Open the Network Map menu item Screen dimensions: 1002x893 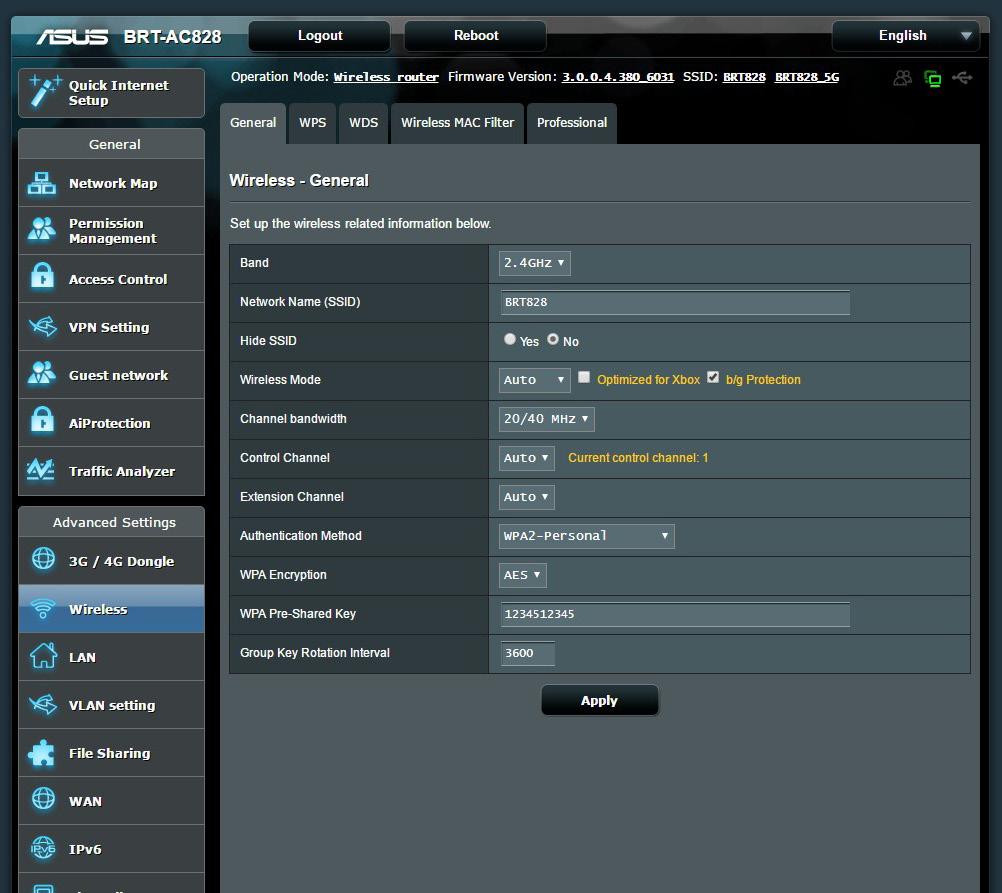[112, 183]
